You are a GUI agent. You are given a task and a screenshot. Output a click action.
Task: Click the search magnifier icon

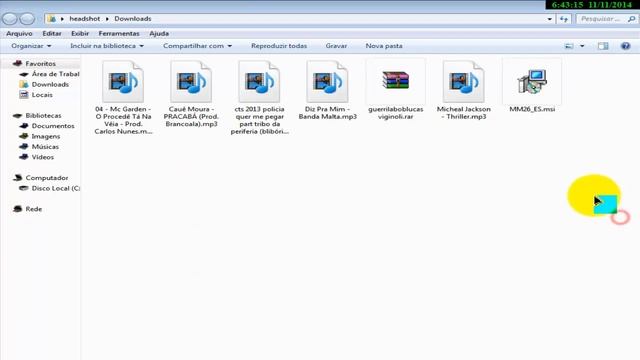tap(631, 19)
